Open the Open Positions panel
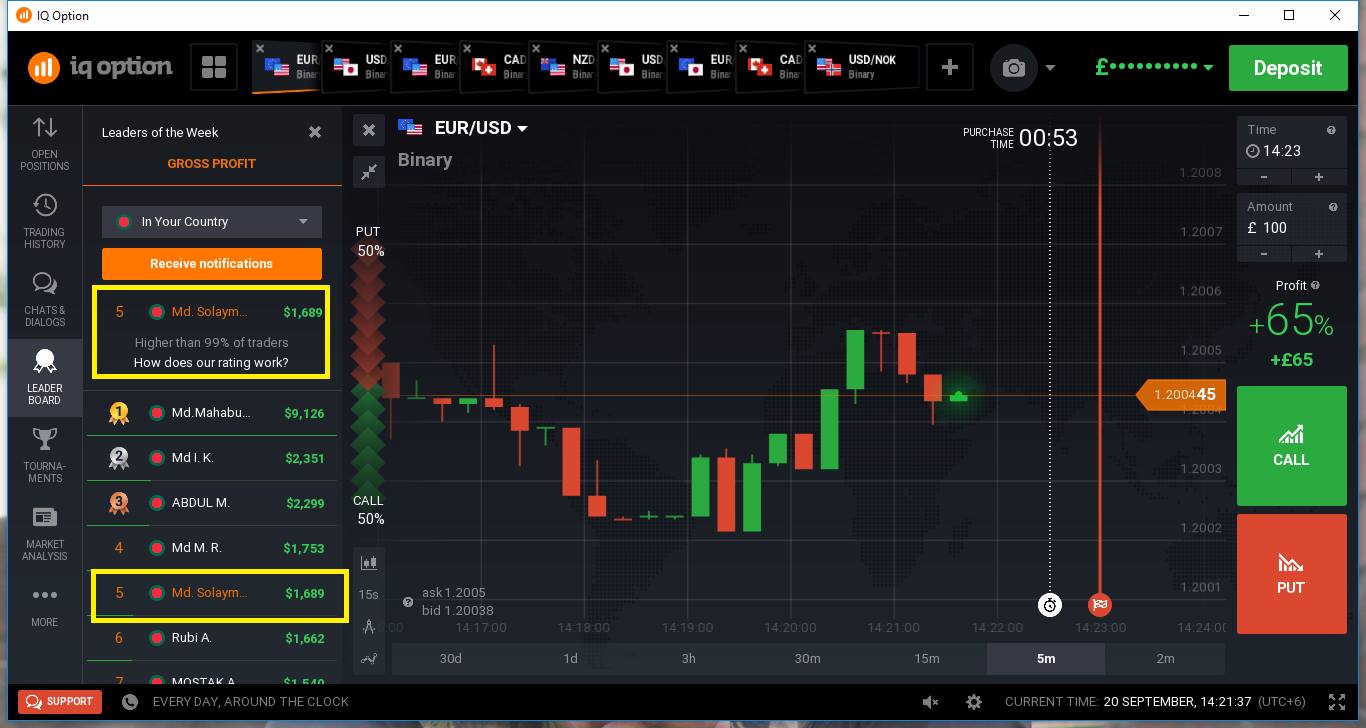The image size is (1366, 728). [x=44, y=144]
